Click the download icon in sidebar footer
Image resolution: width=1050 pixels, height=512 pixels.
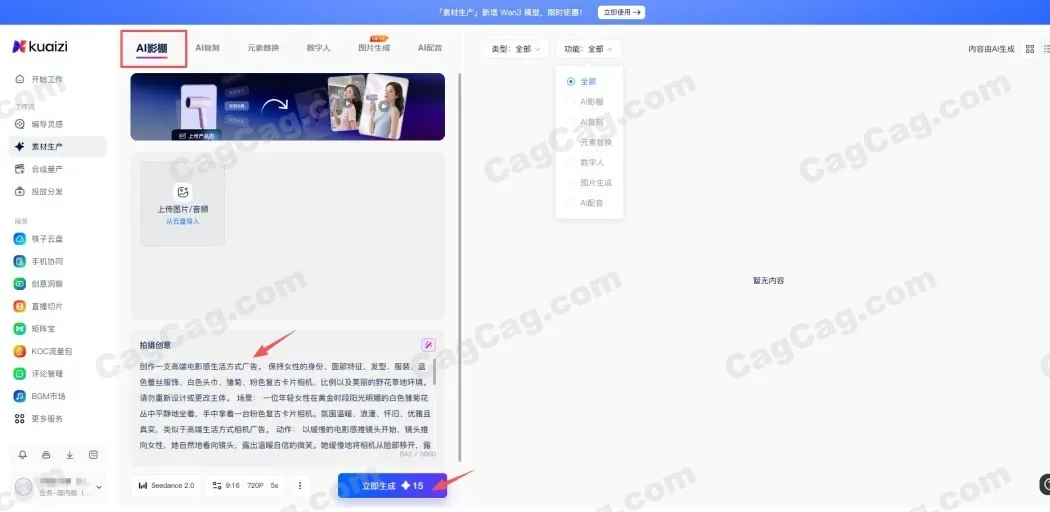tap(70, 455)
